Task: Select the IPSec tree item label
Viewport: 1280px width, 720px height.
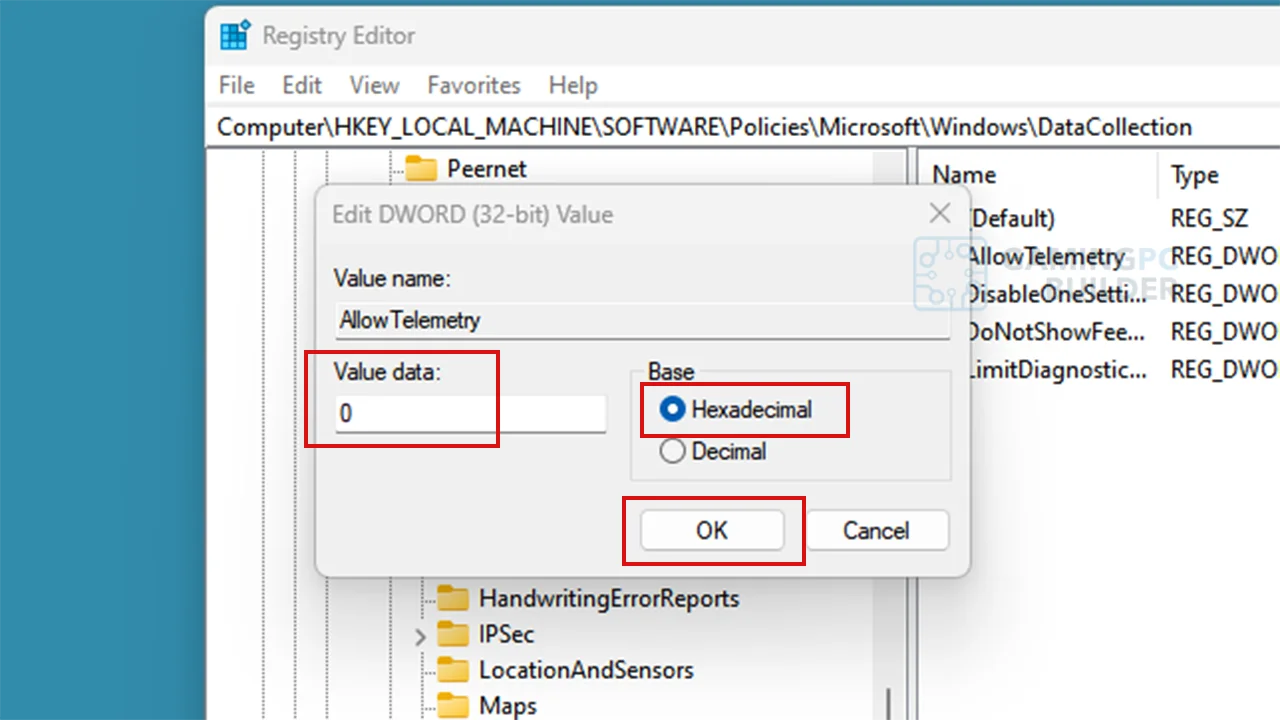Action: tap(506, 634)
